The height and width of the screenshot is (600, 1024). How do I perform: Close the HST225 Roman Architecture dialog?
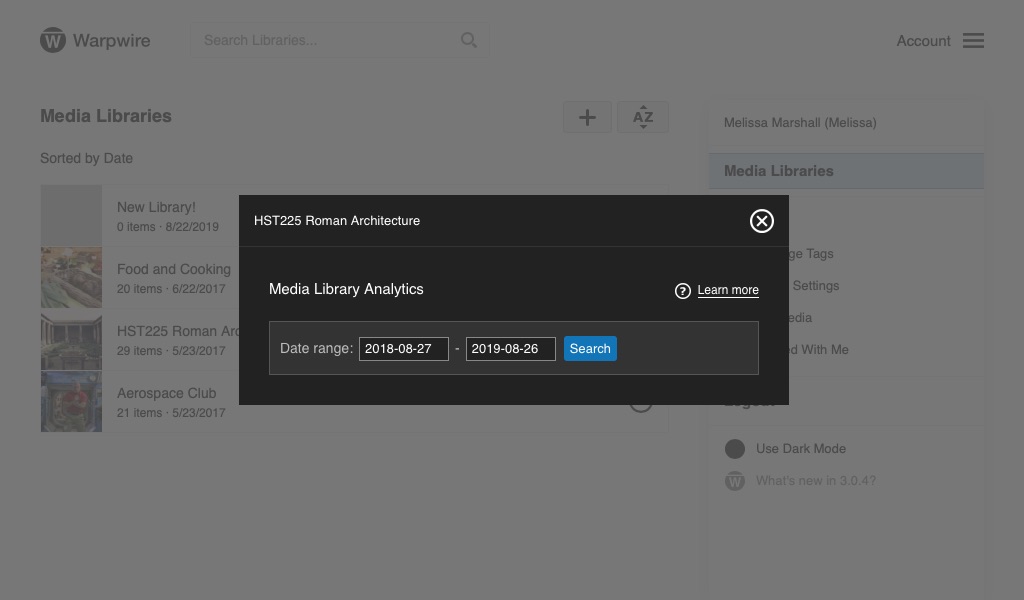761,221
